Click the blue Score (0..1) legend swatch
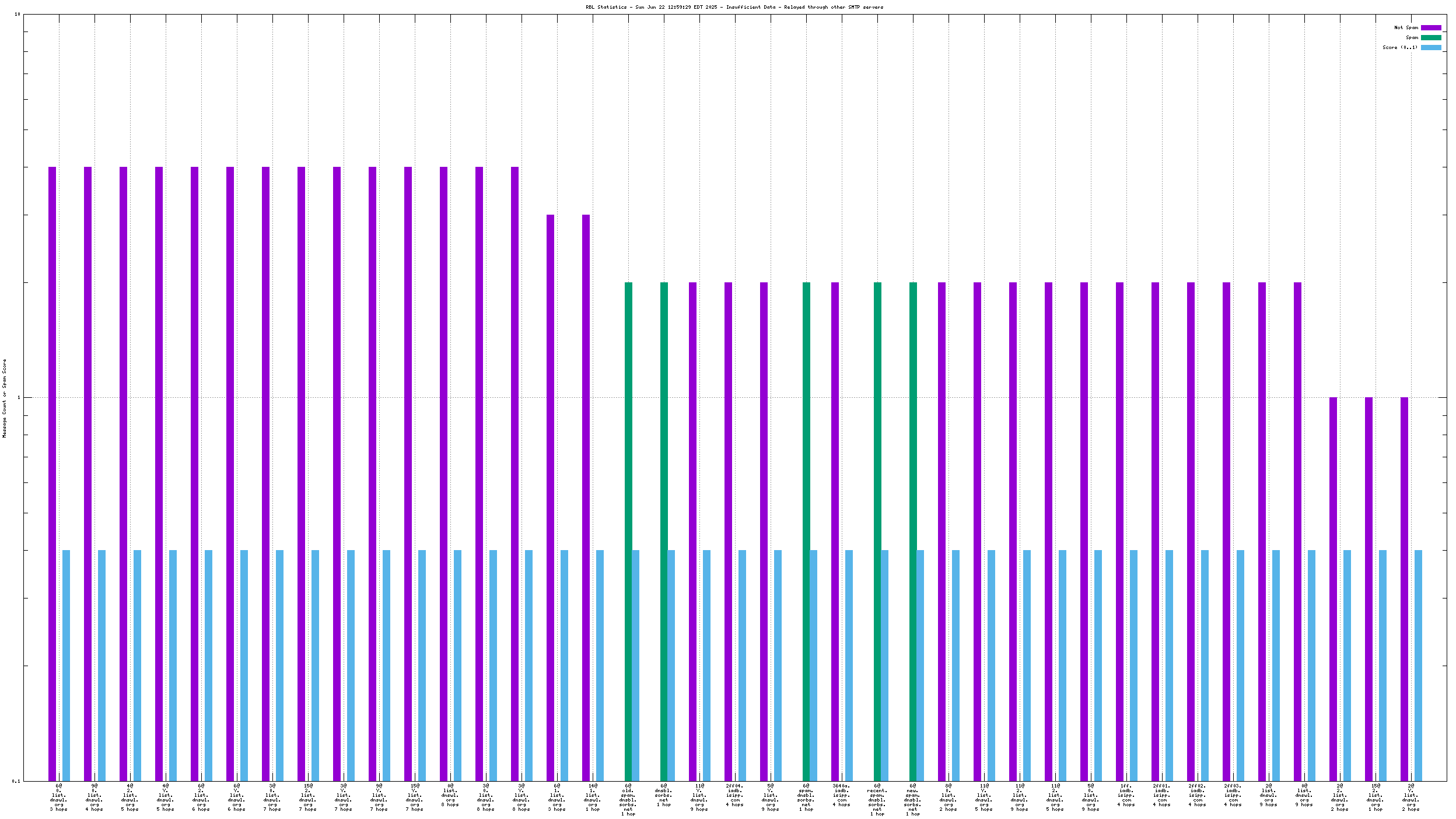 1430,47
